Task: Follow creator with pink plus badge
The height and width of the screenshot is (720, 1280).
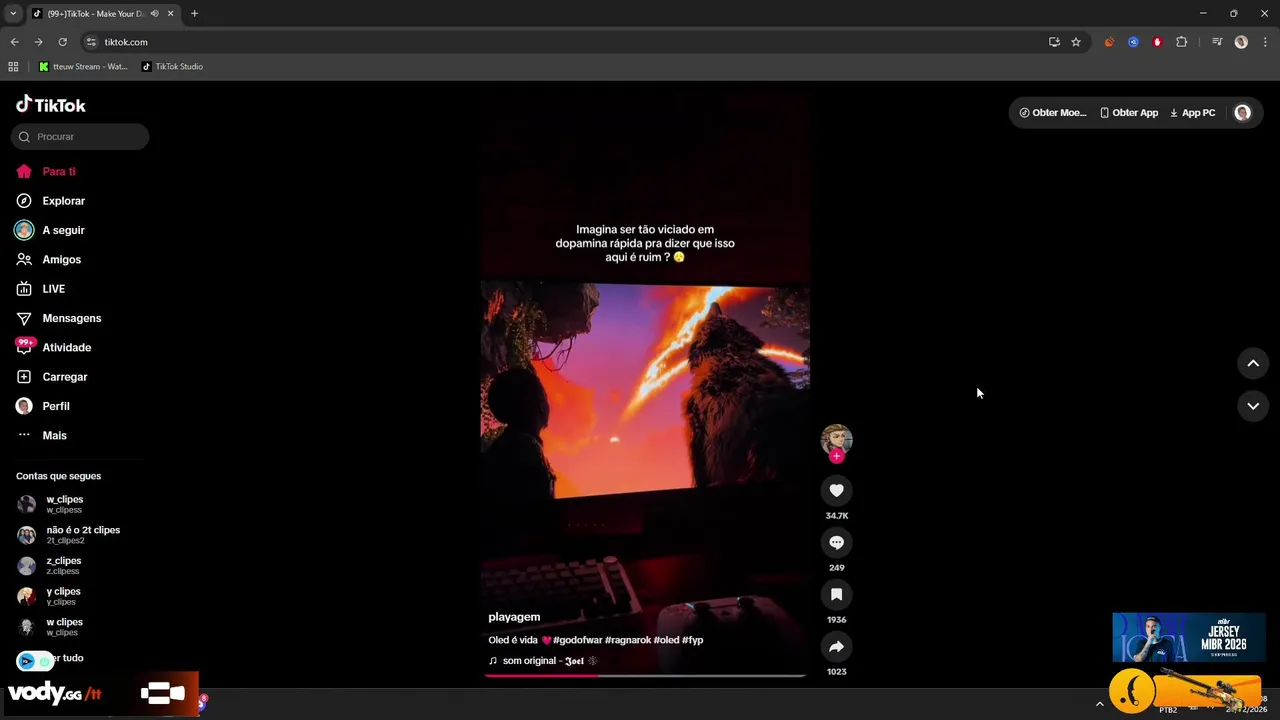Action: coord(837,456)
